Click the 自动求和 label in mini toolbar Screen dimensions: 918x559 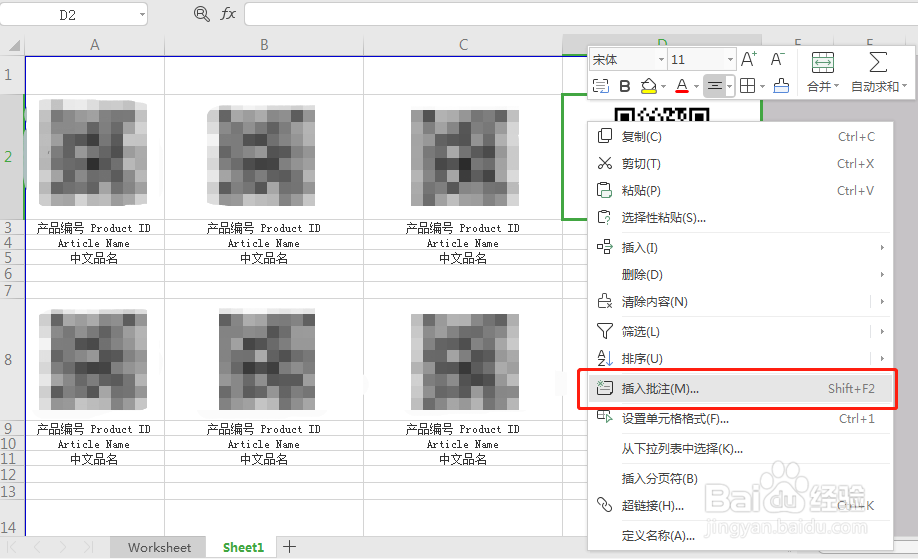[x=875, y=87]
